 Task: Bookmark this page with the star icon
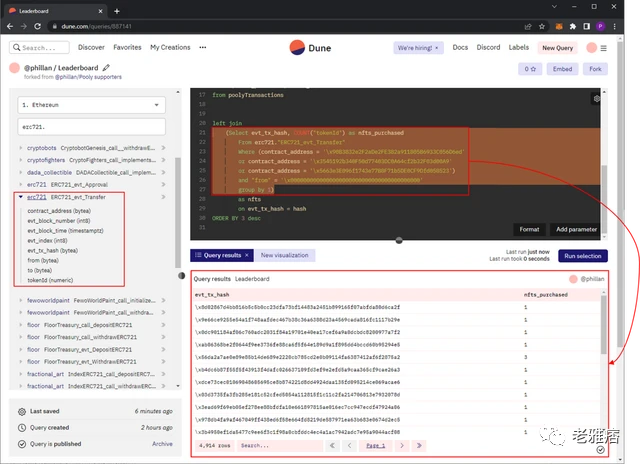click(x=542, y=27)
